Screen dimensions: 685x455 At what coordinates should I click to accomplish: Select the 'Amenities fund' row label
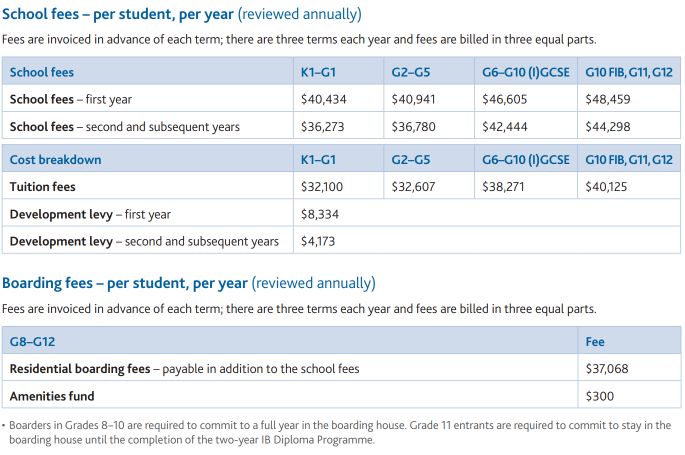52,396
